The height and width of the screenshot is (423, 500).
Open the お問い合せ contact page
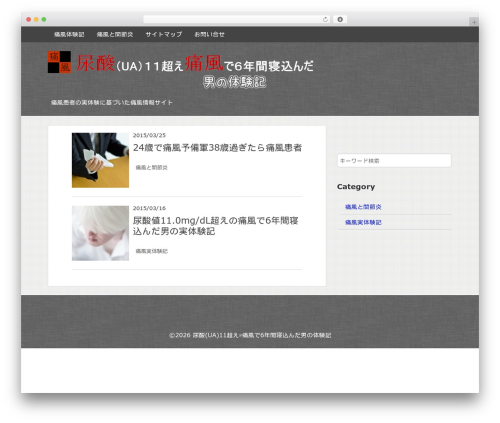209,34
